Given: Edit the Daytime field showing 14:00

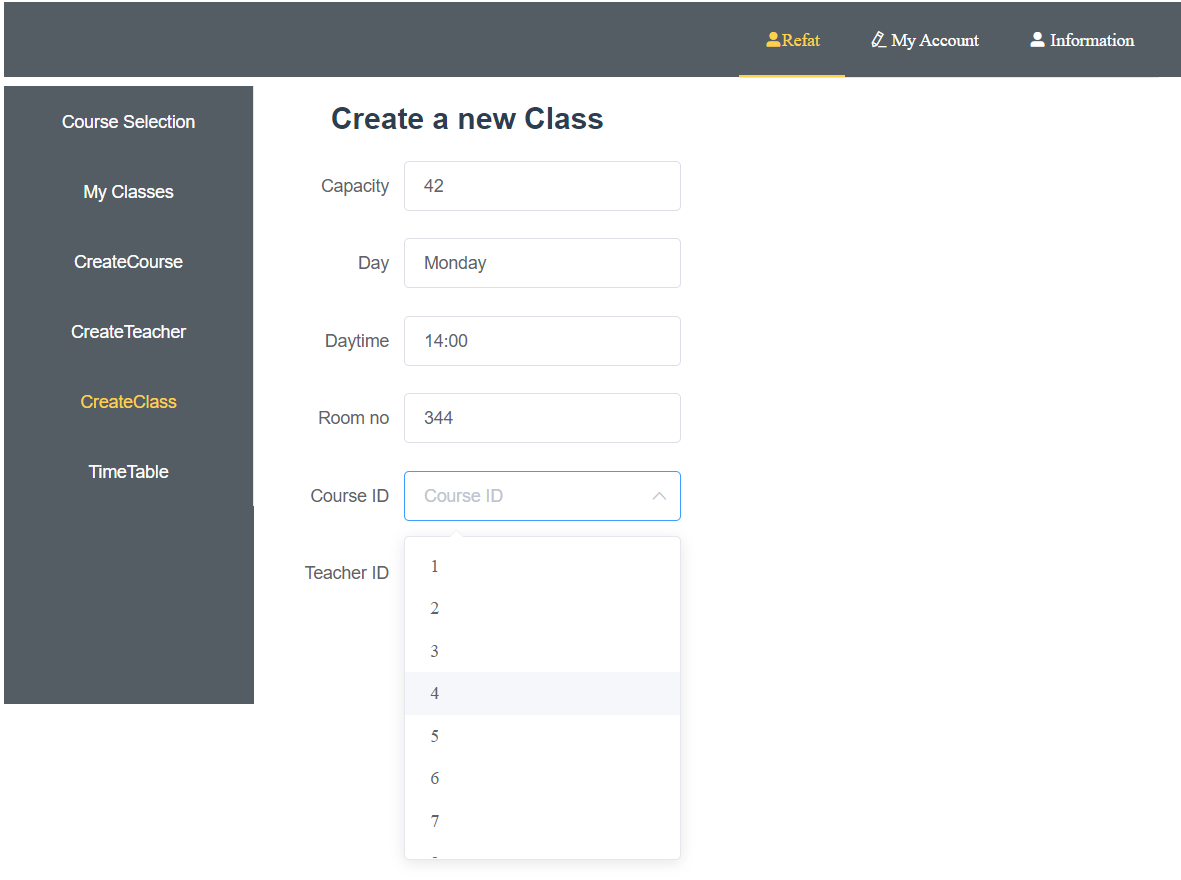Looking at the screenshot, I should click(x=542, y=340).
